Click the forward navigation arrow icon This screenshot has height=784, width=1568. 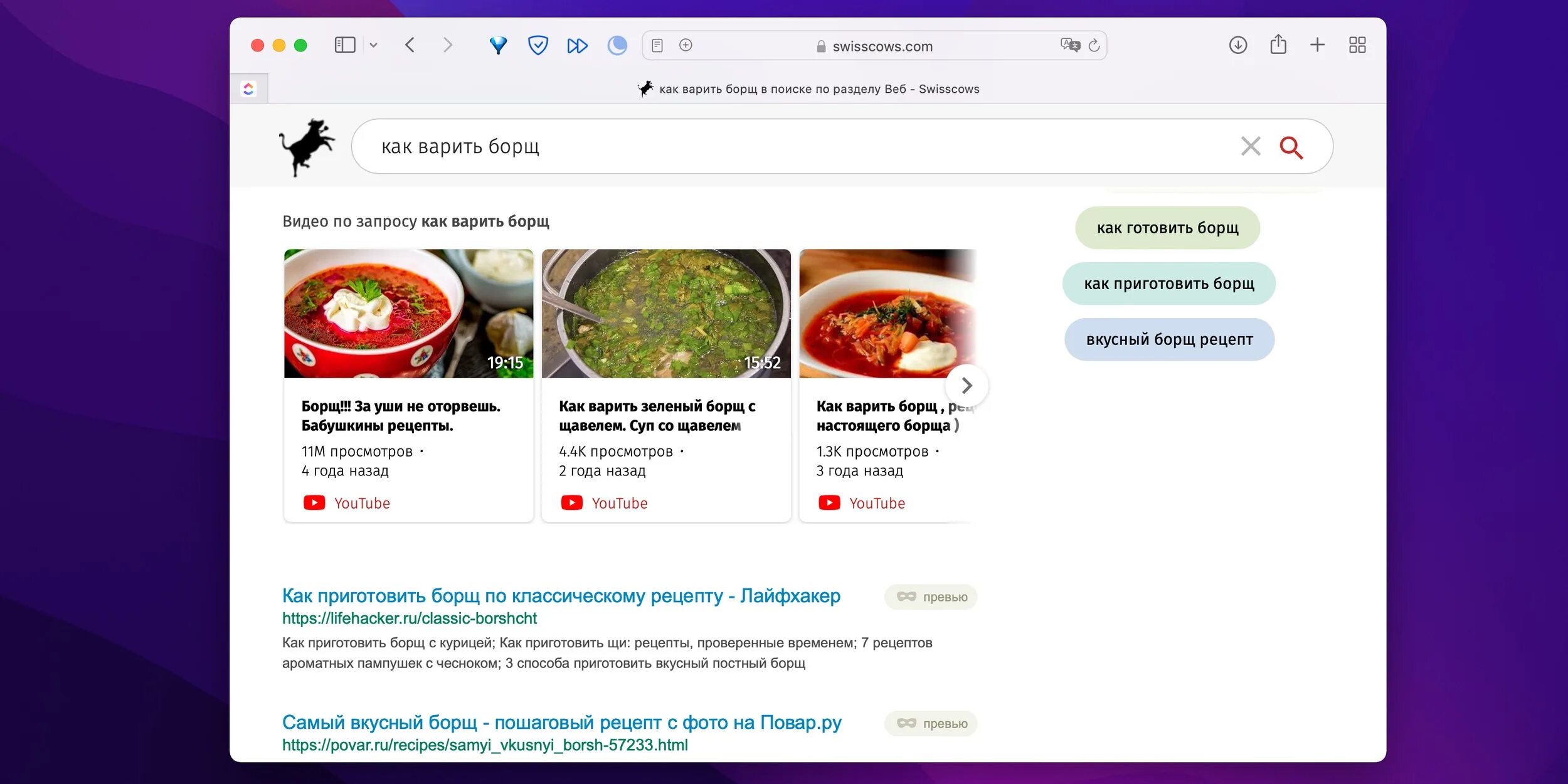(x=447, y=45)
